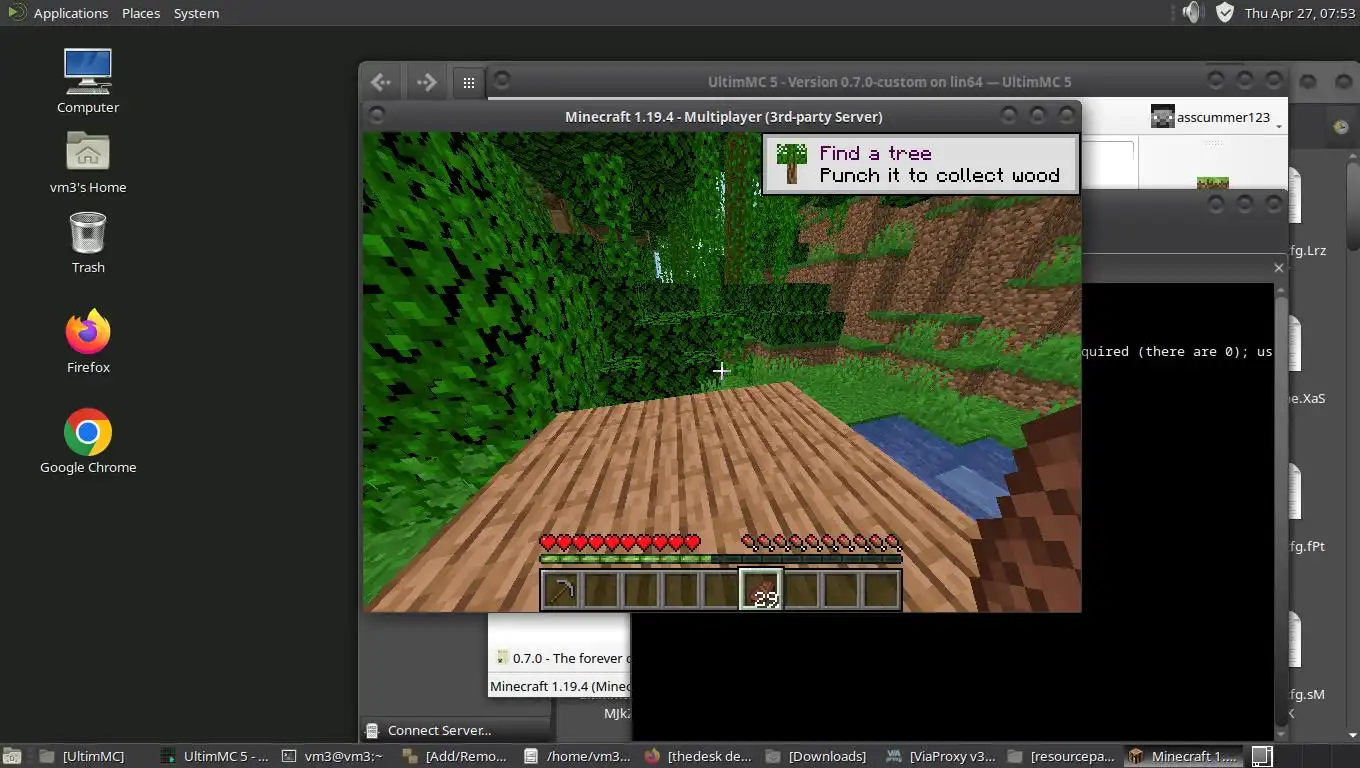Select the file ending in e.XaS
Viewport: 1360px width, 768px height.
click(1307, 361)
